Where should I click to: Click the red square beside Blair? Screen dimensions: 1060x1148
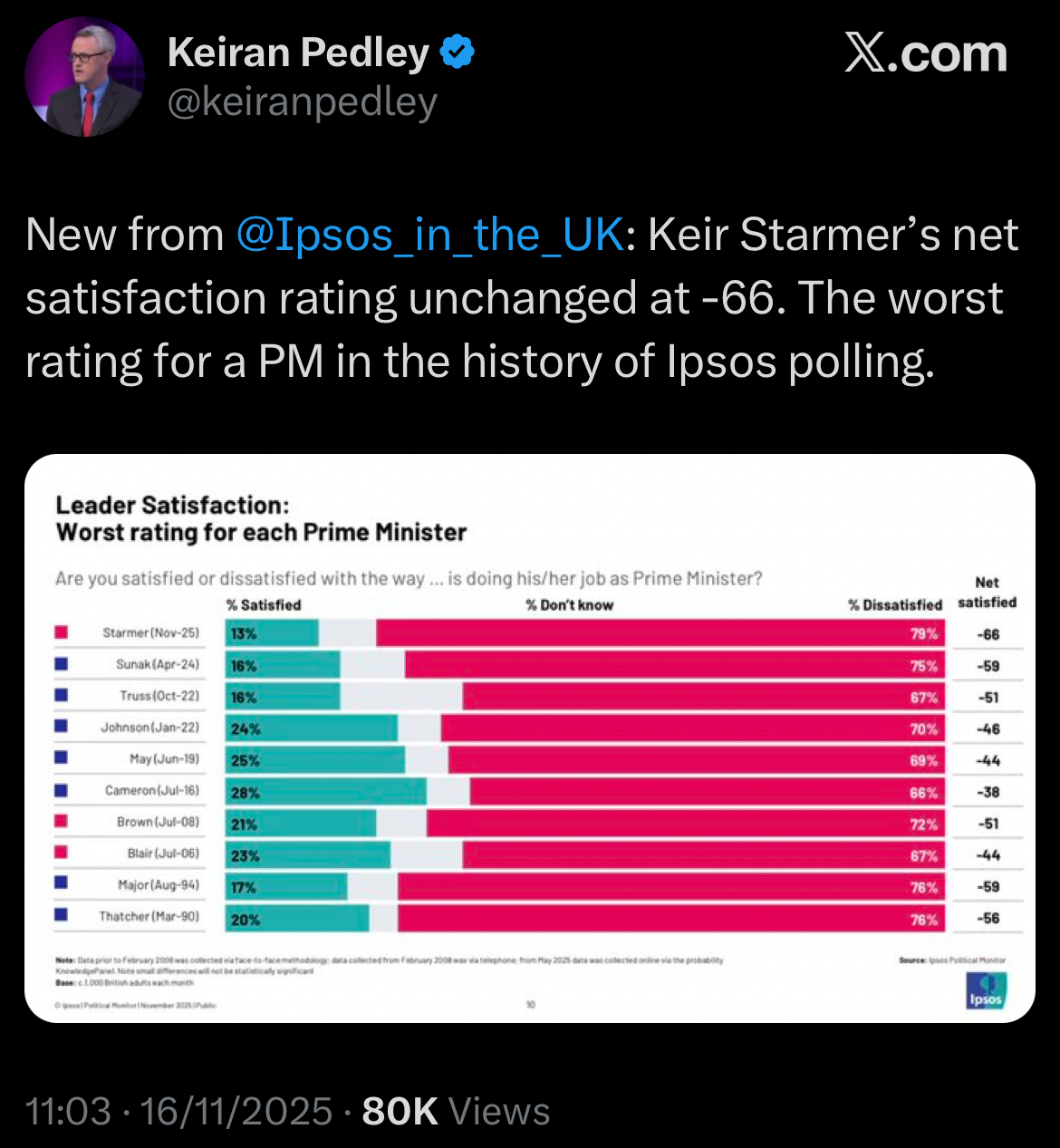pos(62,853)
